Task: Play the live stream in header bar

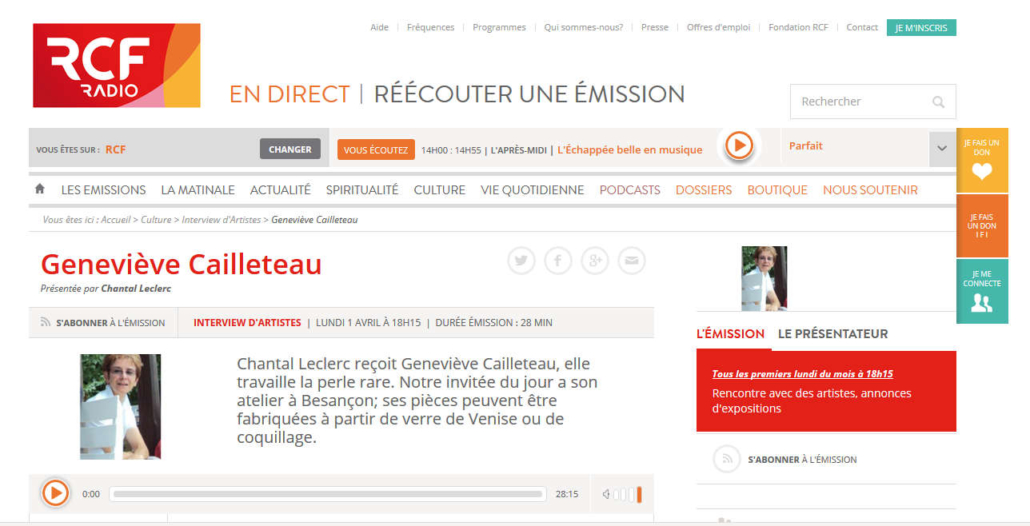Action: tap(739, 145)
